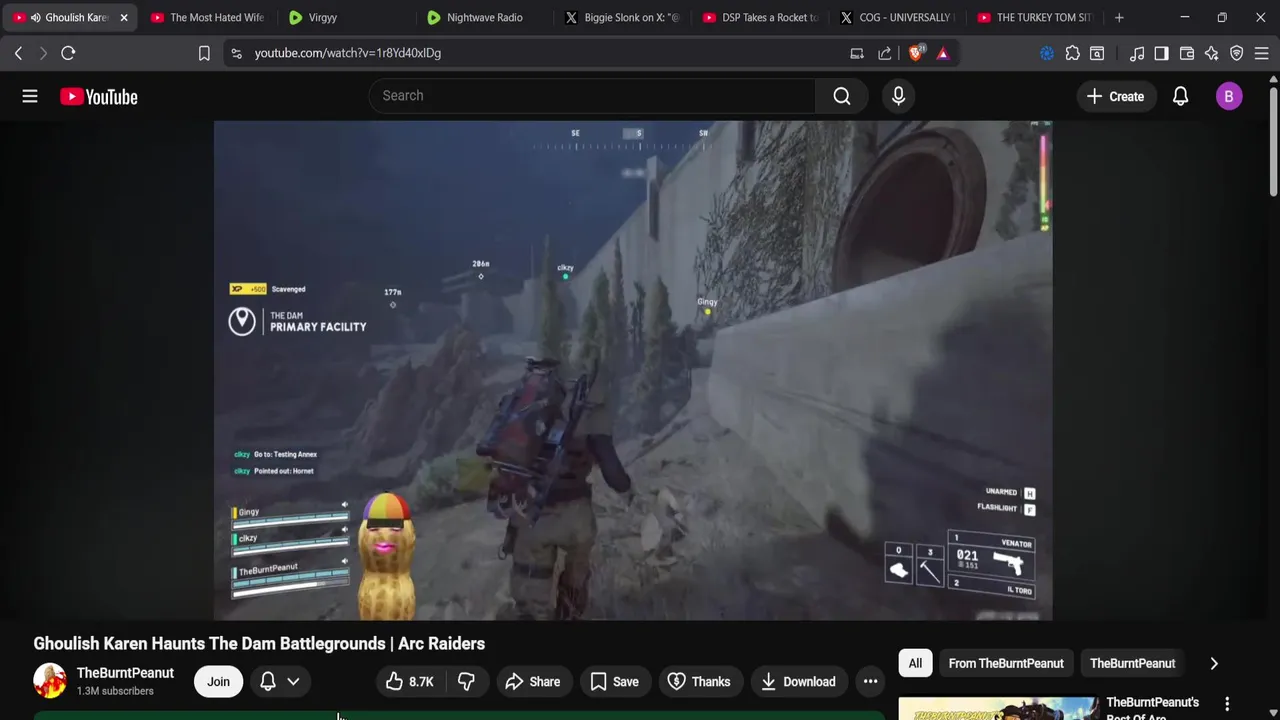Go to the YouTube home logo

98,96
